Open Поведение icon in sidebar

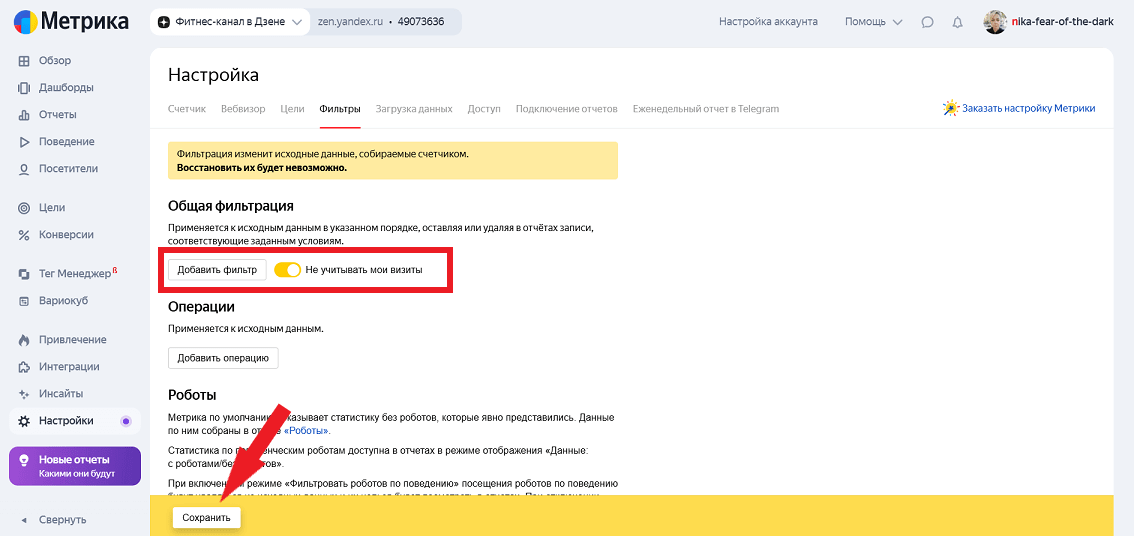[x=24, y=142]
